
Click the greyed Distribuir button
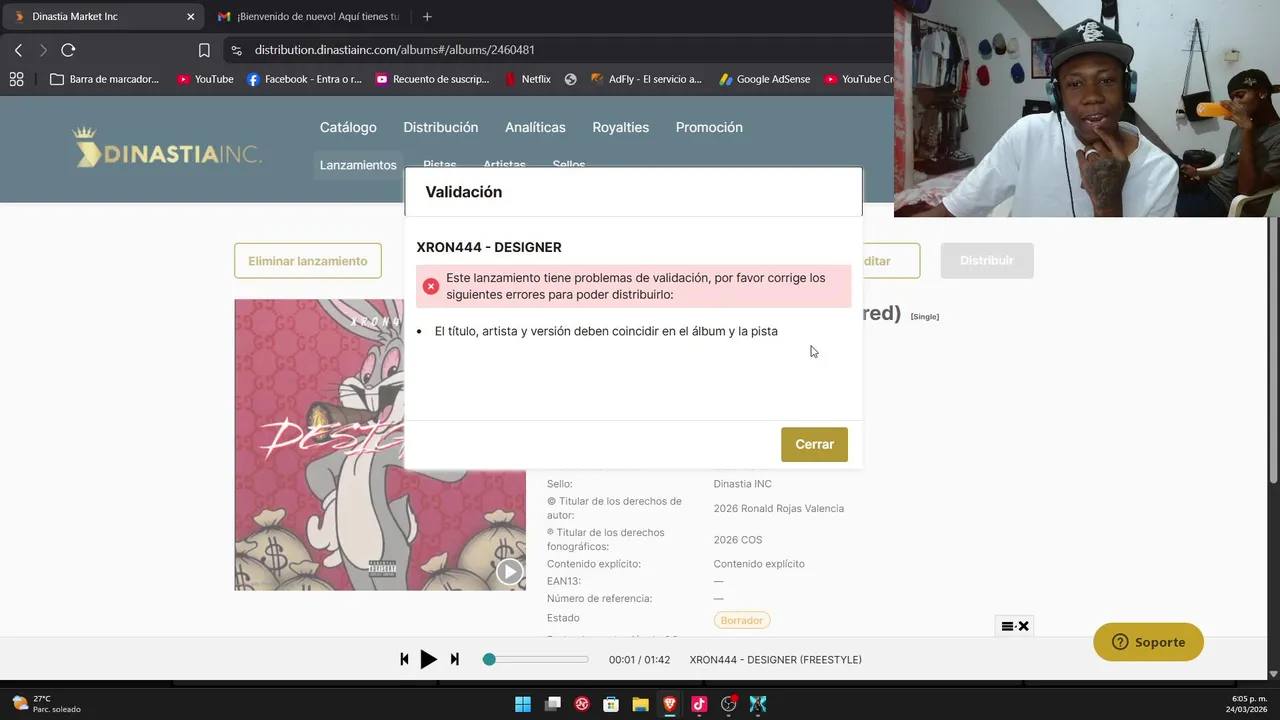point(987,260)
